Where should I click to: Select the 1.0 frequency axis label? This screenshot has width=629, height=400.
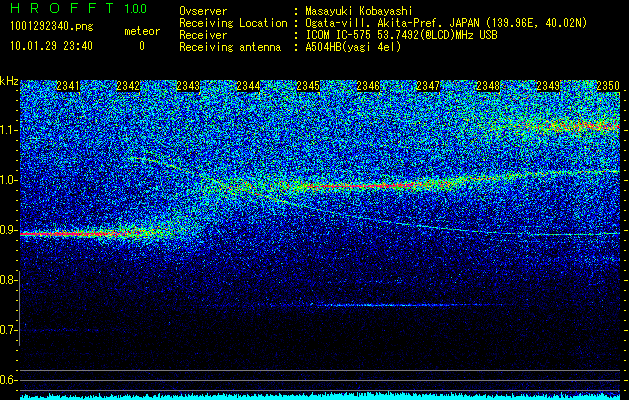7,180
